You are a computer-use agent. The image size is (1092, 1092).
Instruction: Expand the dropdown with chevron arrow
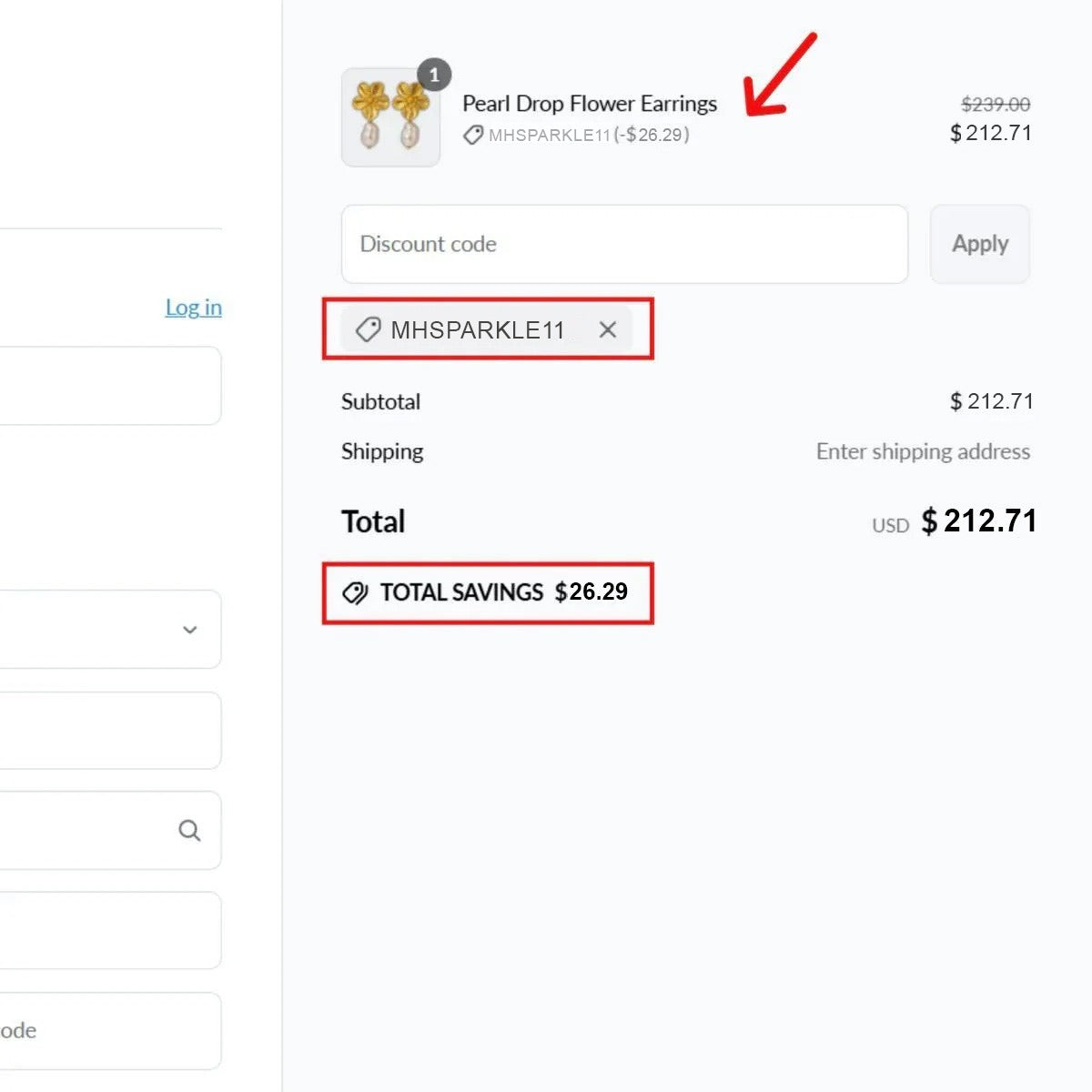189,630
